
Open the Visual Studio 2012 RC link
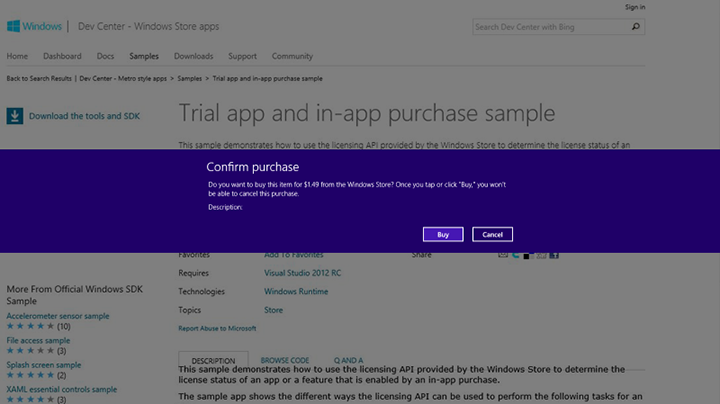pyautogui.click(x=303, y=273)
